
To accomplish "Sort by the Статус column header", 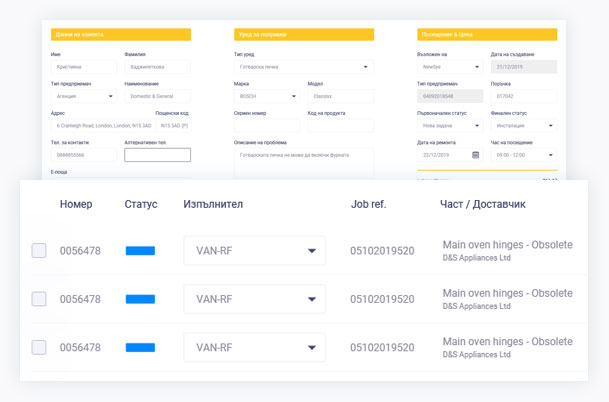I will pyautogui.click(x=141, y=204).
